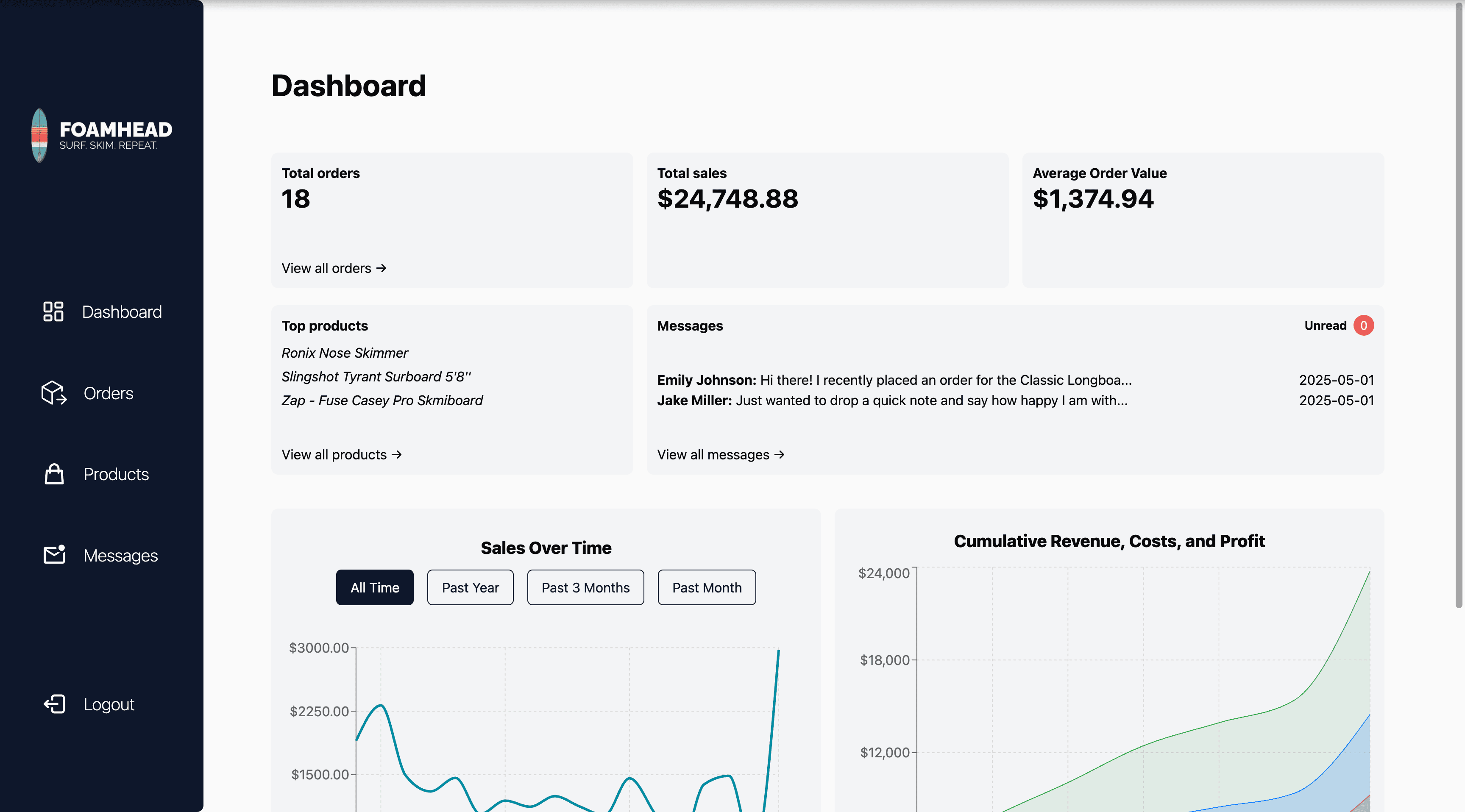This screenshot has height=812, width=1465.
Task: Navigate to Products in the sidebar
Action: [x=97, y=474]
